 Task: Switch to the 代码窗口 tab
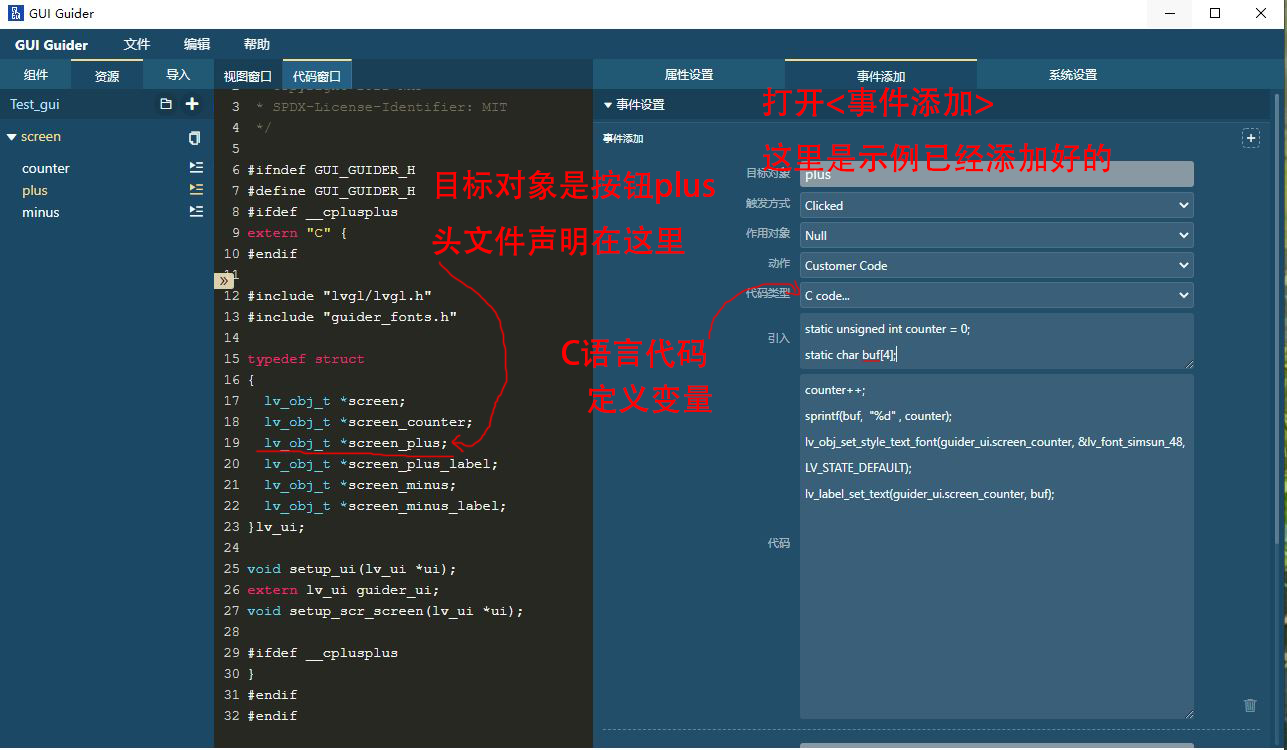(x=317, y=76)
